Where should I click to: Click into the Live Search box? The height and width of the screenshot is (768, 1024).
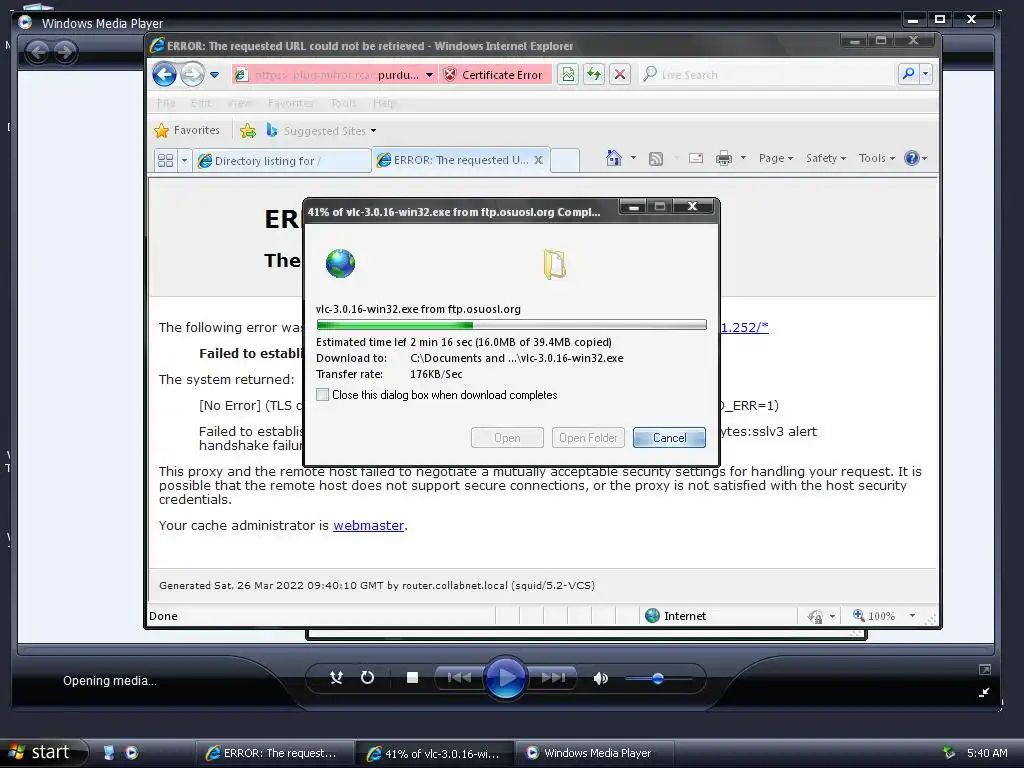click(769, 75)
